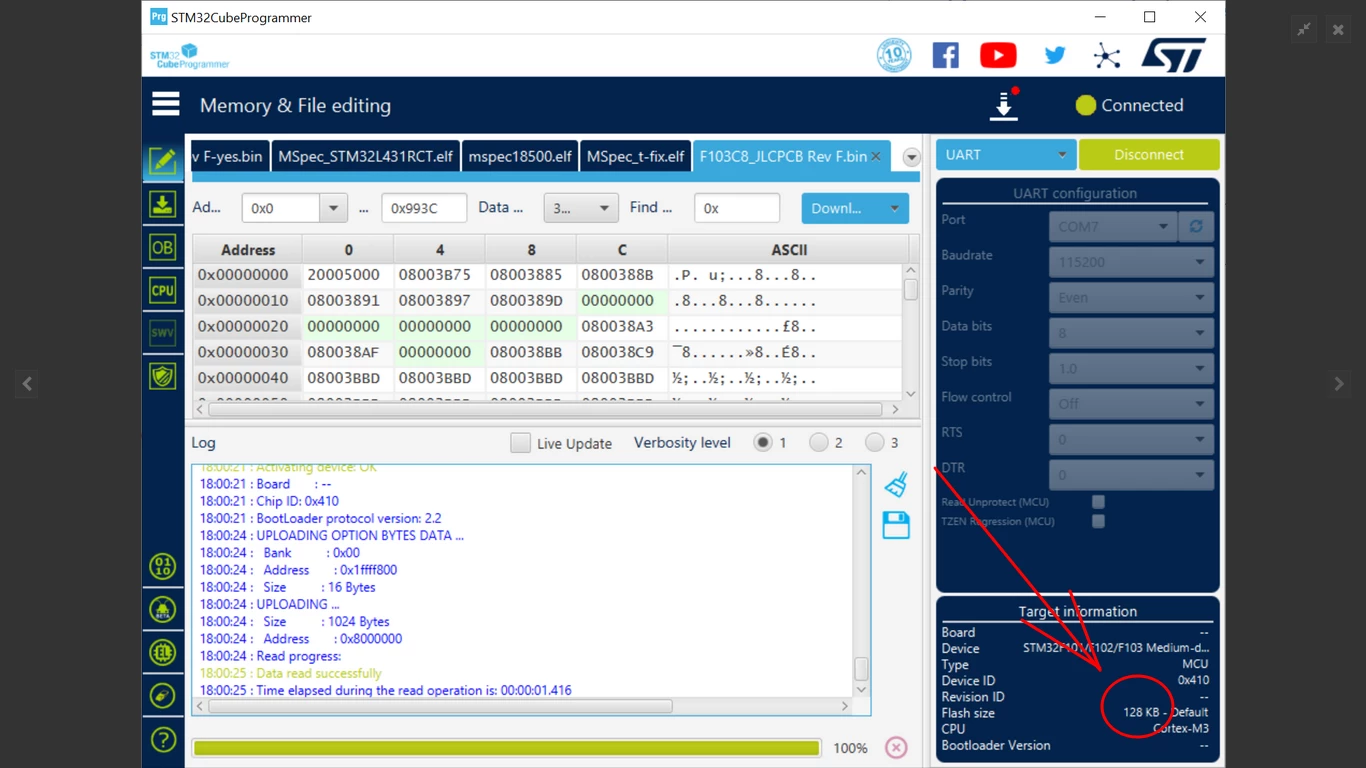
Task: Open the YouTube link icon
Action: tap(998, 55)
